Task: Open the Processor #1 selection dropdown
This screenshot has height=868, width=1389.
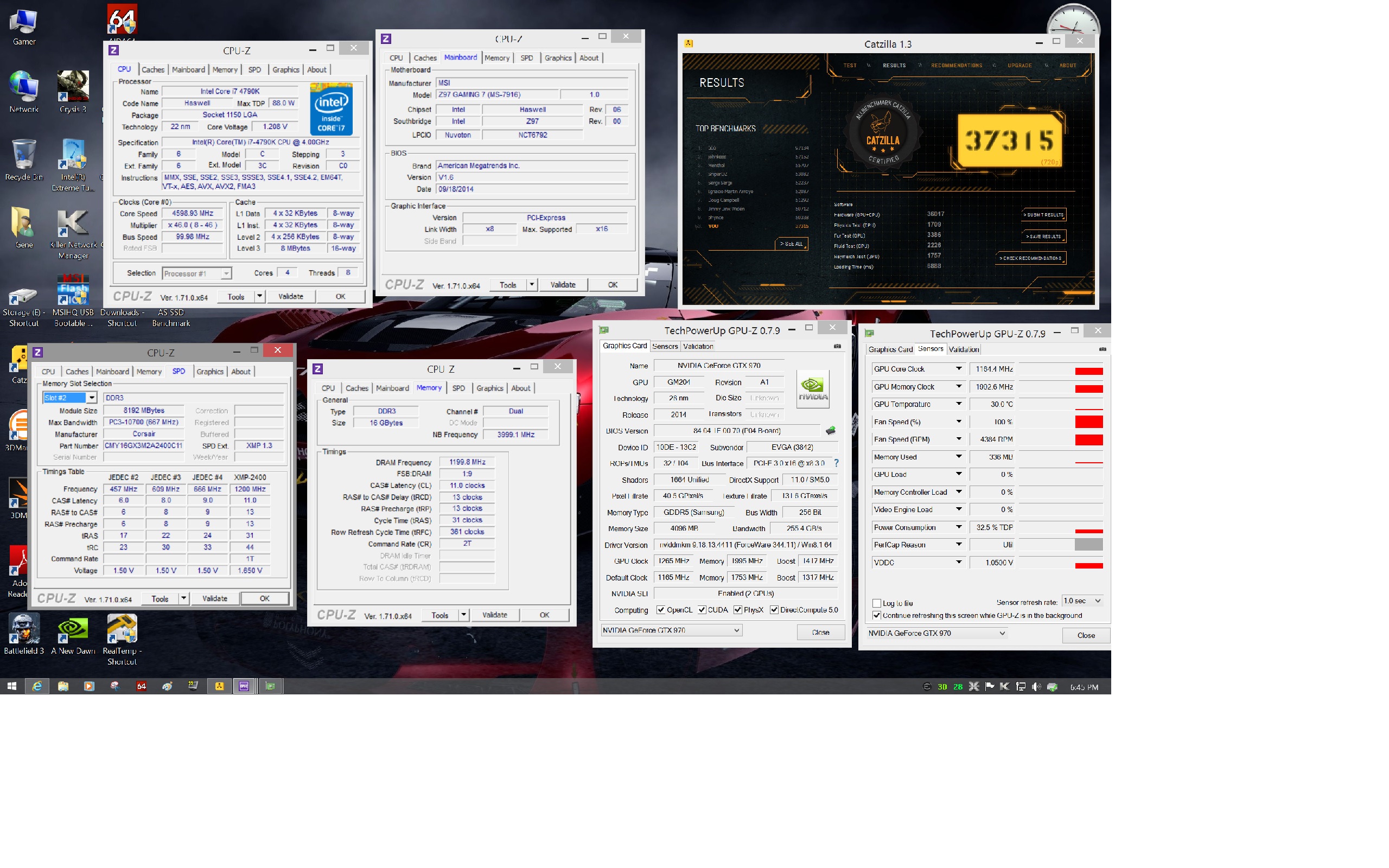Action: point(197,273)
